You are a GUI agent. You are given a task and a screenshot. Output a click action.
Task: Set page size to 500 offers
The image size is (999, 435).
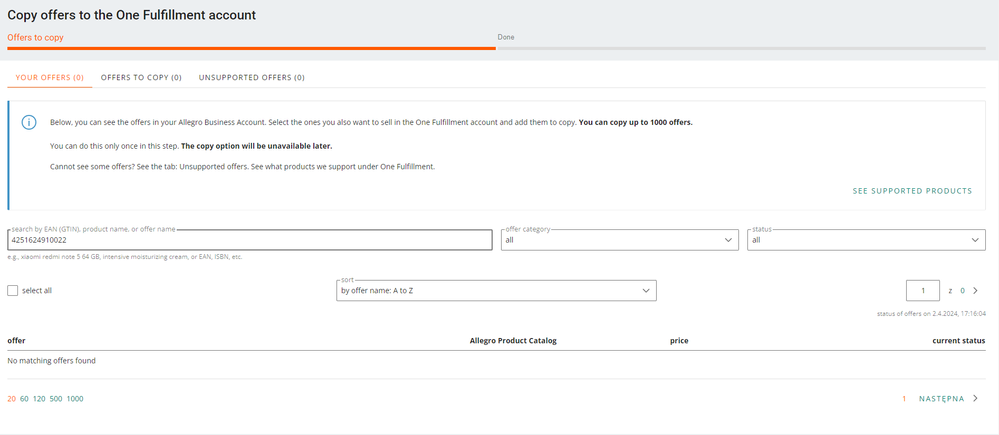coord(56,399)
